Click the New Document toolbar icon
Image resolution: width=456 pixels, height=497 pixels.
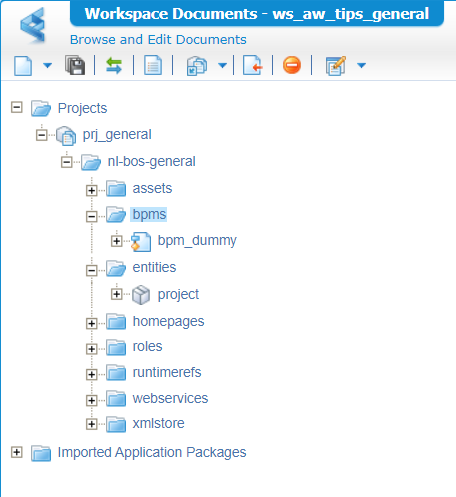(x=23, y=66)
